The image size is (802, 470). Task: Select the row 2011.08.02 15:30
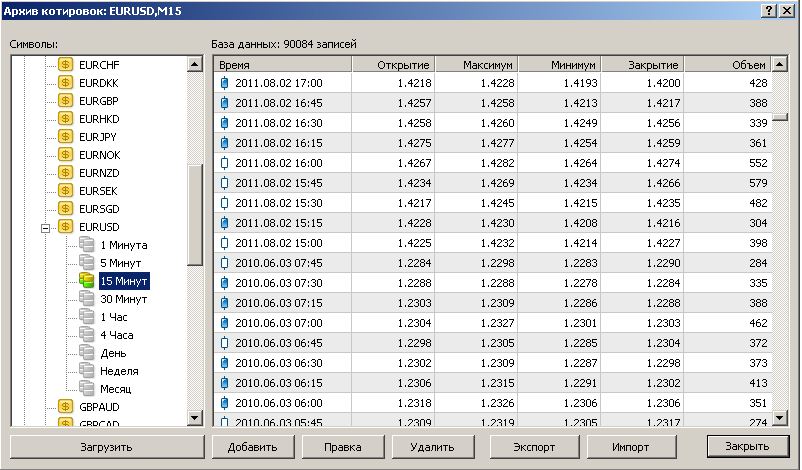pos(493,203)
